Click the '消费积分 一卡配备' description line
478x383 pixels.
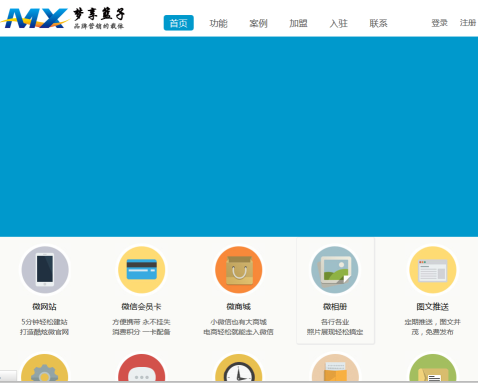[141, 332]
